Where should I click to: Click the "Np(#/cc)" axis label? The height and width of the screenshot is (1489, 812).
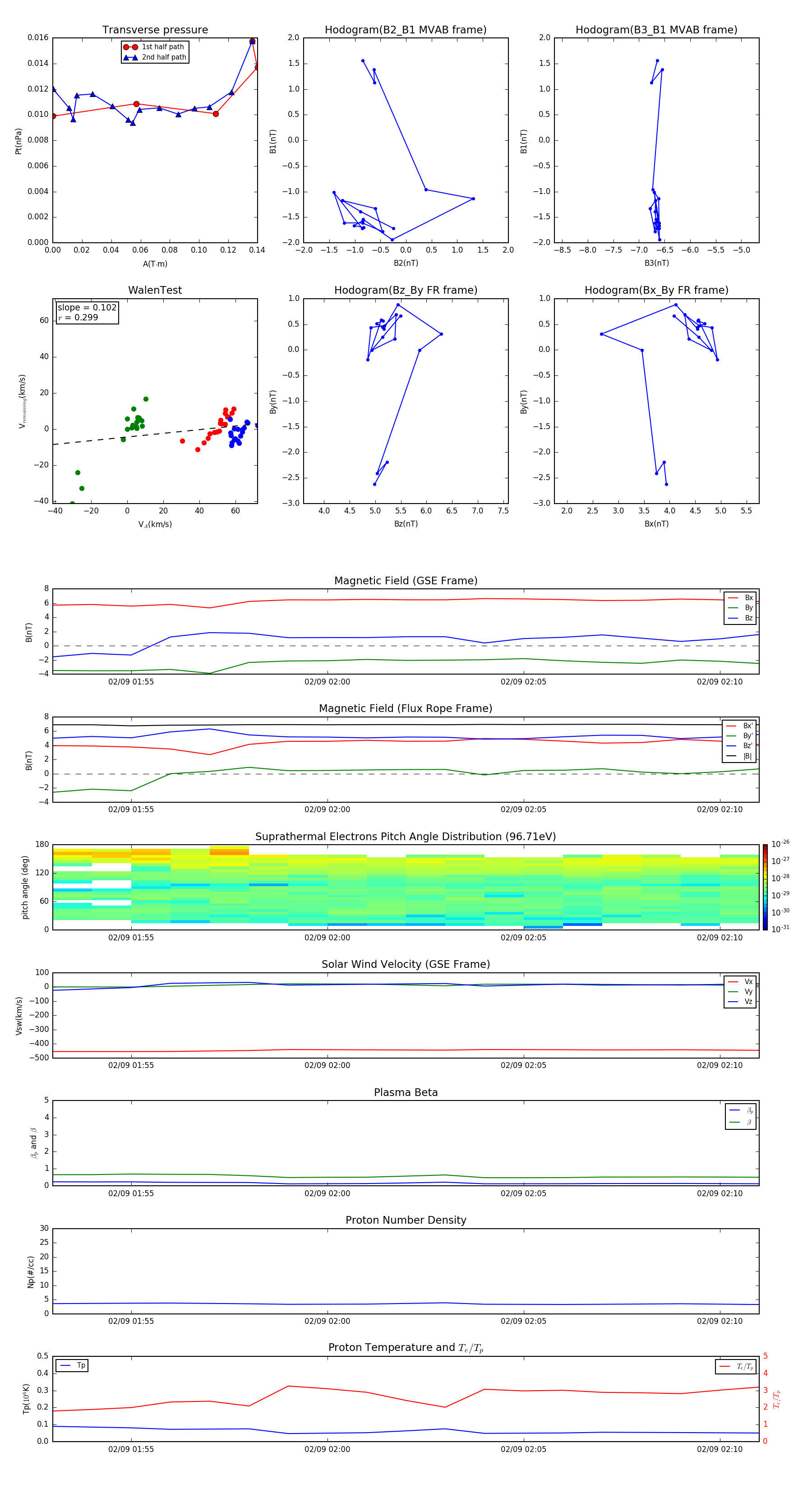(x=30, y=1272)
